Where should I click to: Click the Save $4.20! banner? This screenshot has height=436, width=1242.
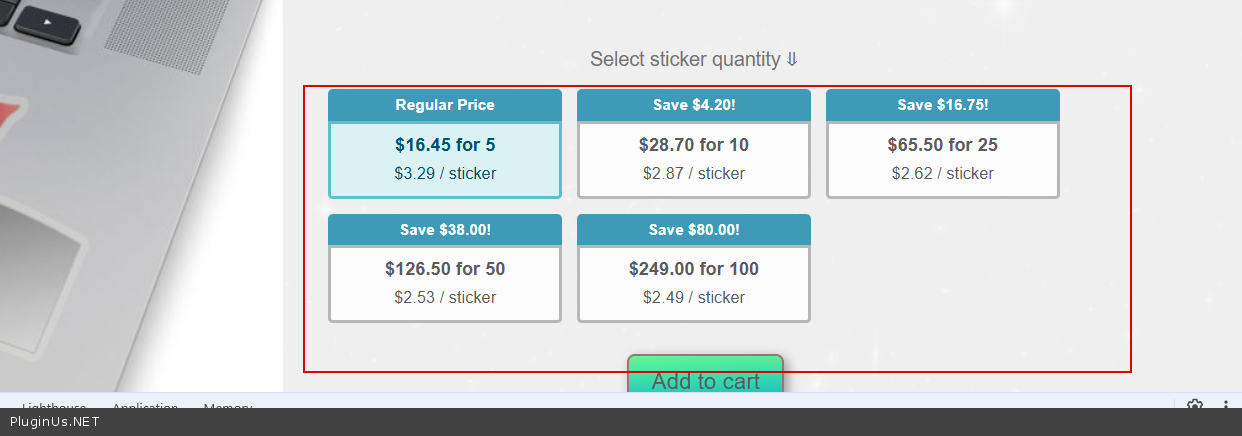click(694, 105)
